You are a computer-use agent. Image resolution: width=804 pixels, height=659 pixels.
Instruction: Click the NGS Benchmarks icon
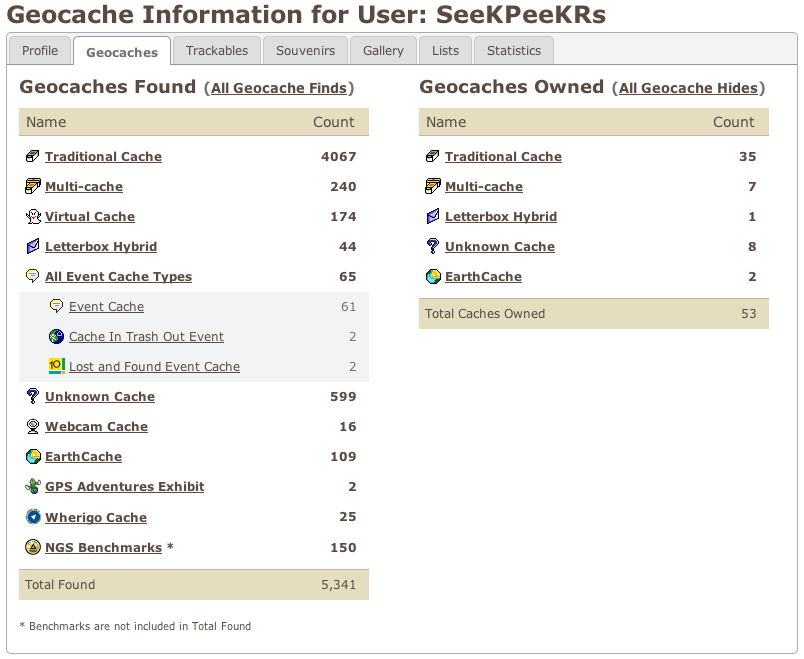(33, 548)
